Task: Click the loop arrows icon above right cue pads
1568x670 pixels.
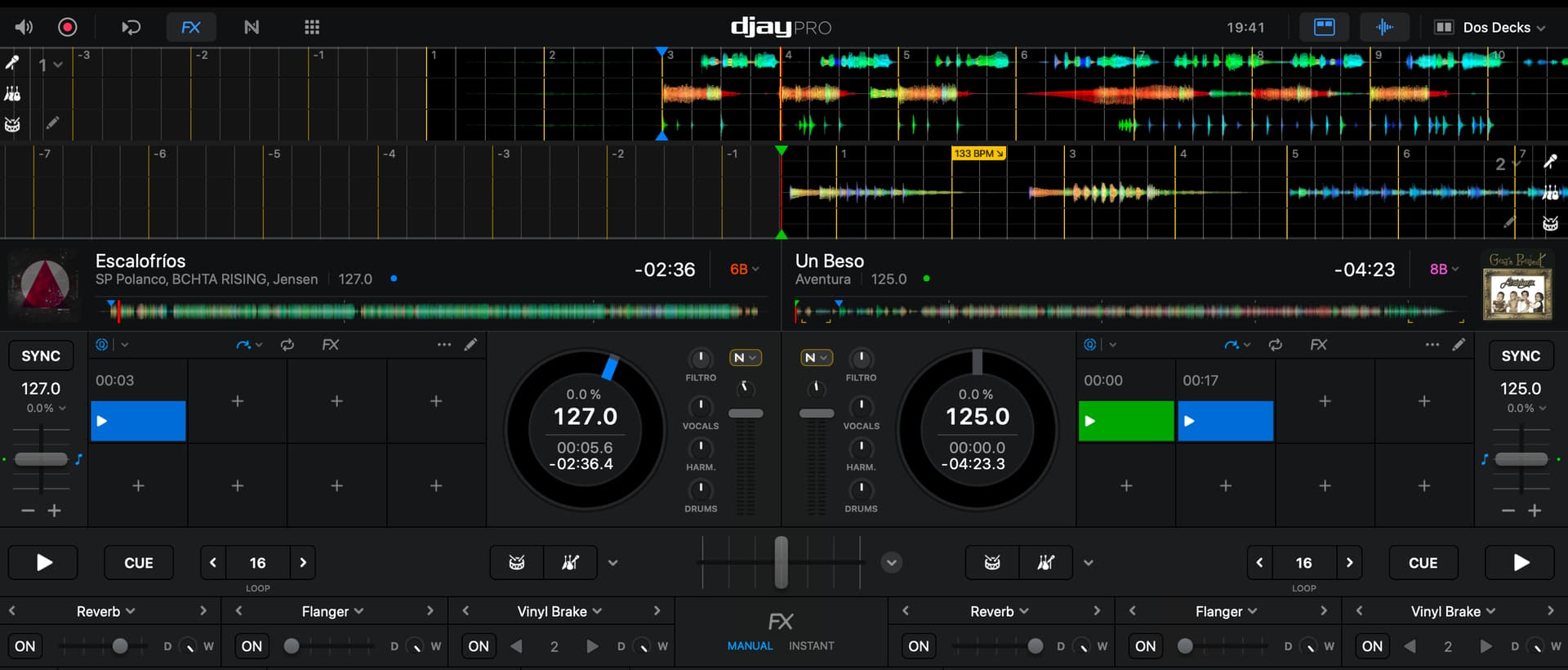Action: pyautogui.click(x=1275, y=345)
